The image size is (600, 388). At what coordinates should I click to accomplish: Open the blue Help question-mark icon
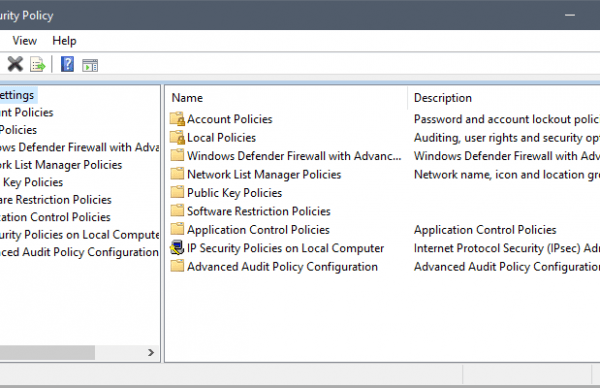pyautogui.click(x=67, y=64)
